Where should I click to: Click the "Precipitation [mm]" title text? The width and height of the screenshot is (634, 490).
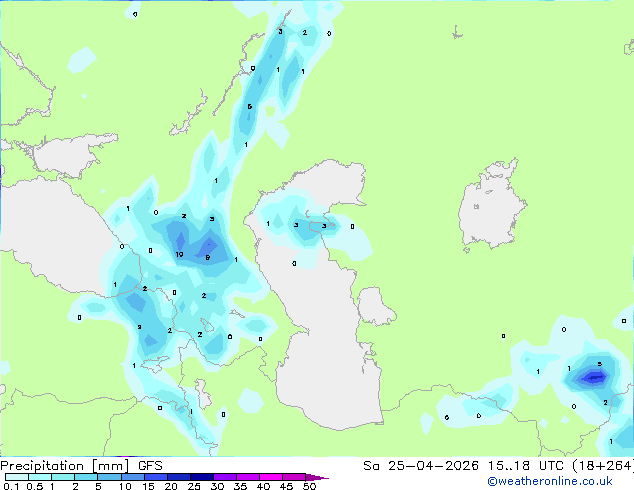click(65, 466)
